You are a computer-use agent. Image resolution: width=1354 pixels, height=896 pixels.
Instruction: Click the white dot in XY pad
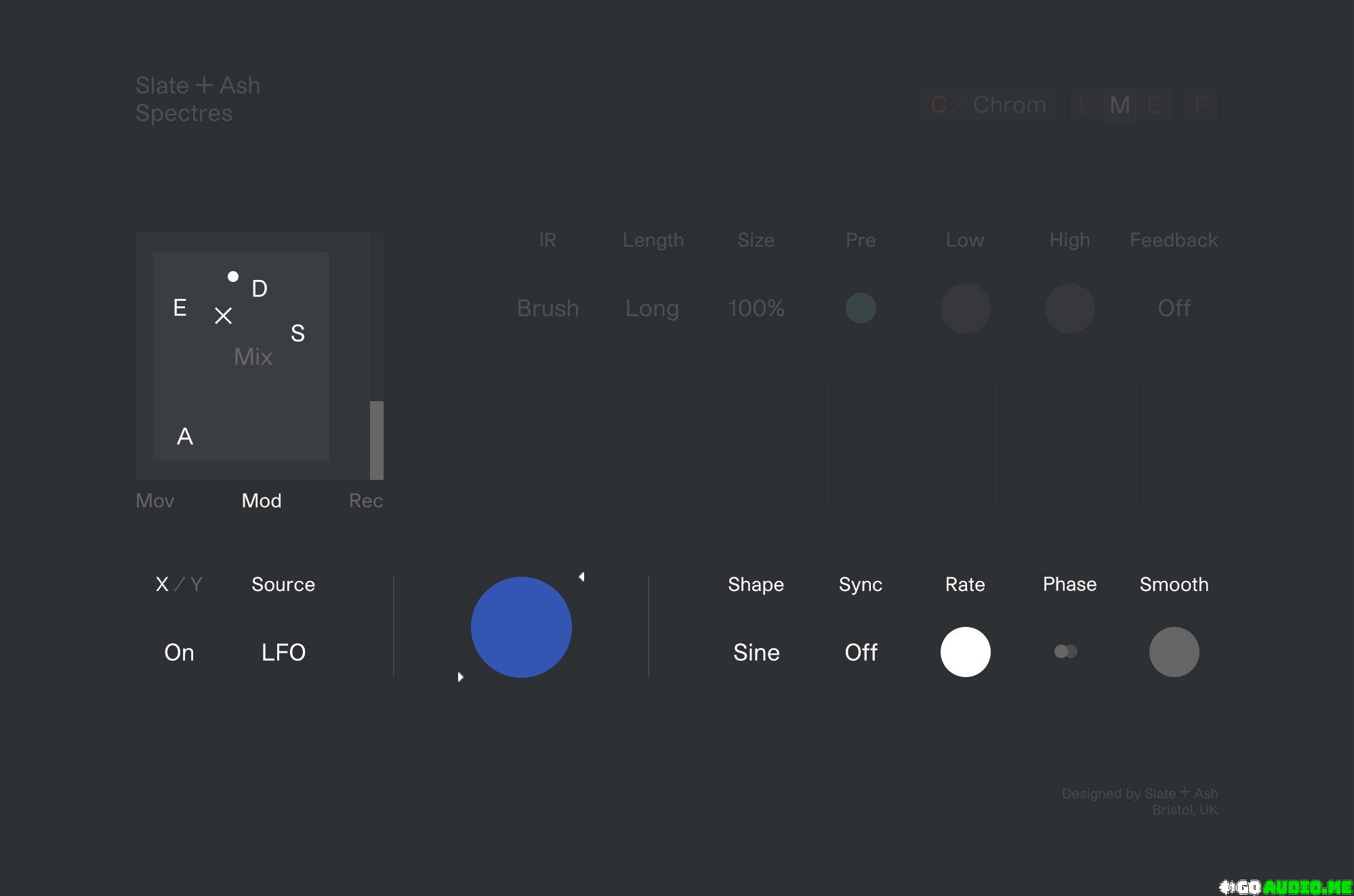coord(233,277)
